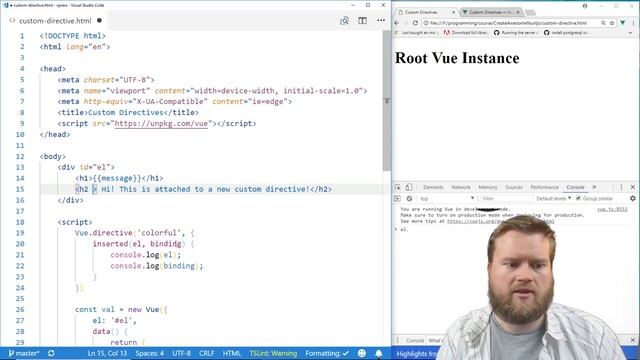Open 'Running the server' GitHub bookmark
The height and width of the screenshot is (360, 640).
[x=516, y=33]
